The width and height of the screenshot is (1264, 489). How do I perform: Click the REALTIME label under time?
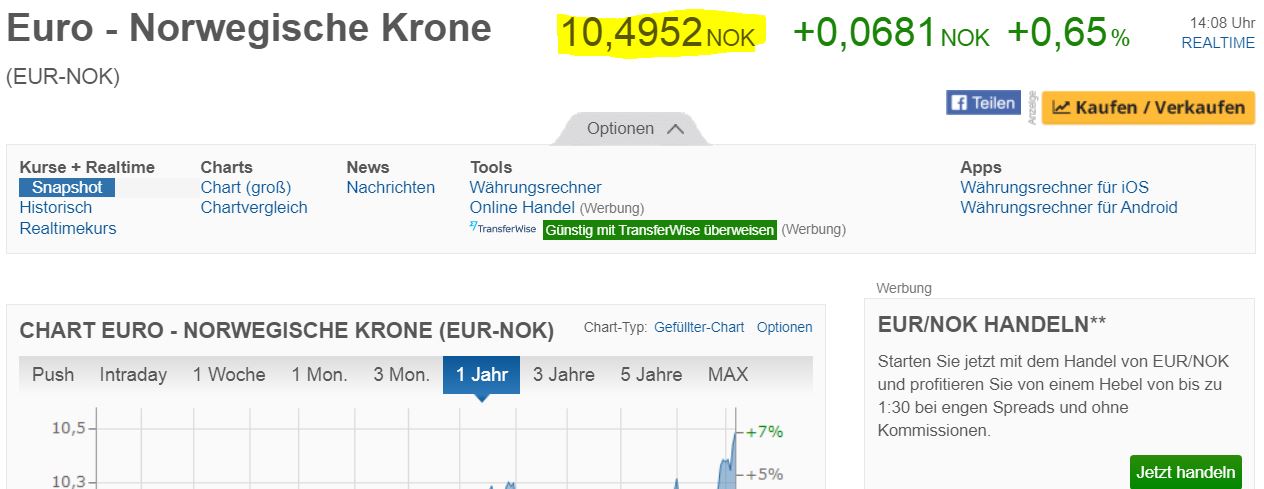[x=1217, y=43]
